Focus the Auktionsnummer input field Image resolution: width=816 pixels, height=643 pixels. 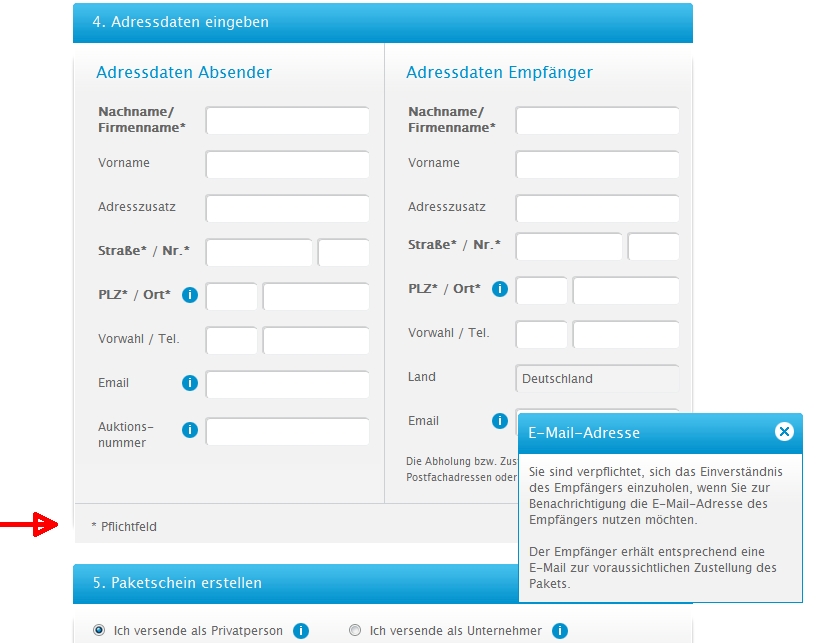point(287,431)
